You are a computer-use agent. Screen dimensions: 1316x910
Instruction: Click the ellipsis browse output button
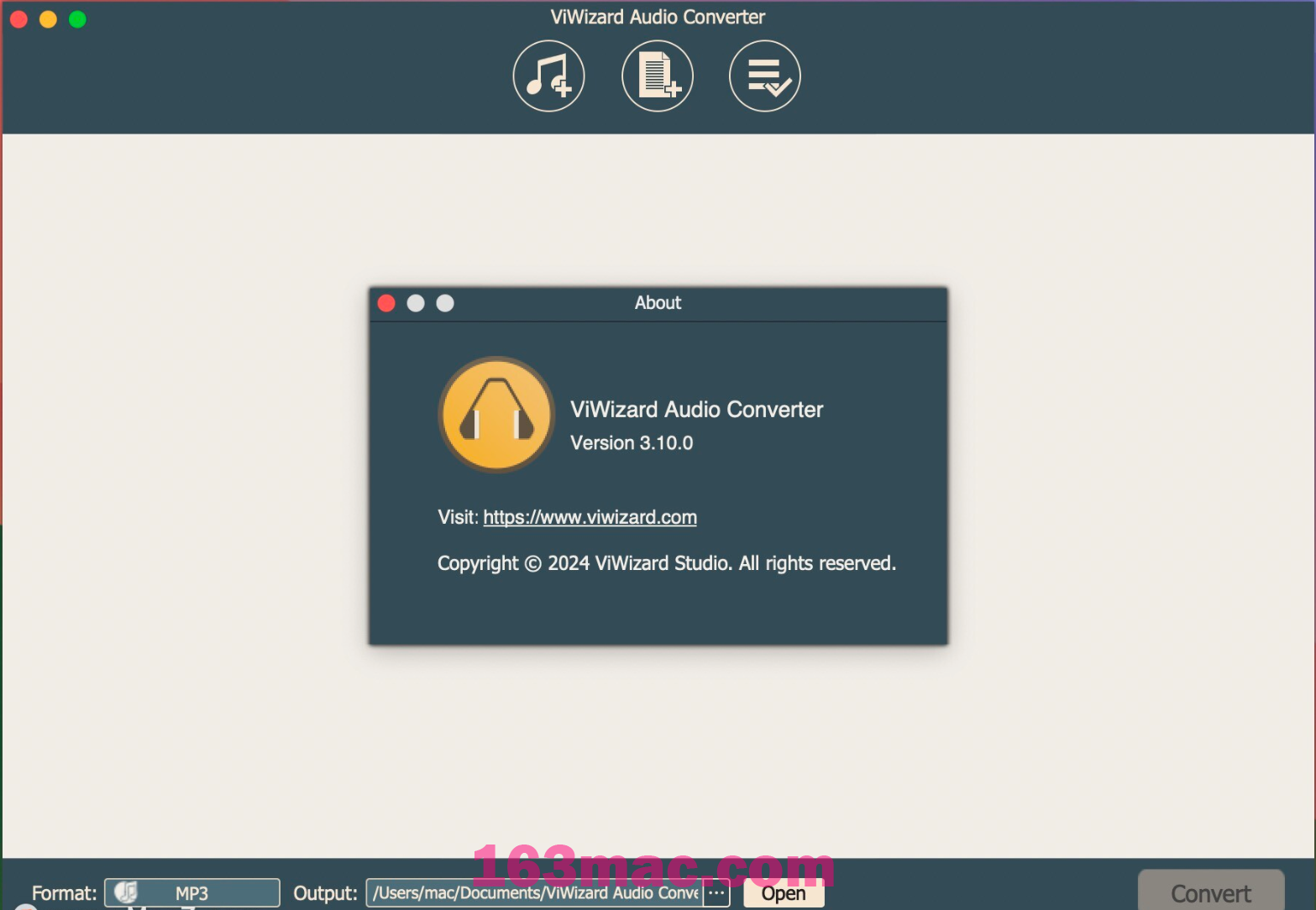pyautogui.click(x=716, y=892)
